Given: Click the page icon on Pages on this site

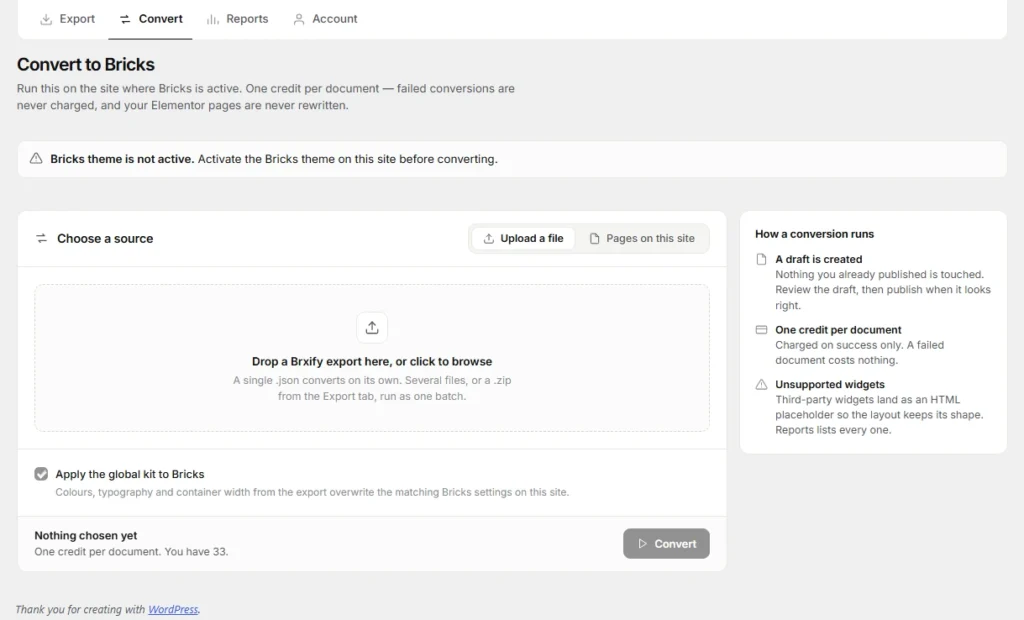Looking at the screenshot, I should pos(594,238).
